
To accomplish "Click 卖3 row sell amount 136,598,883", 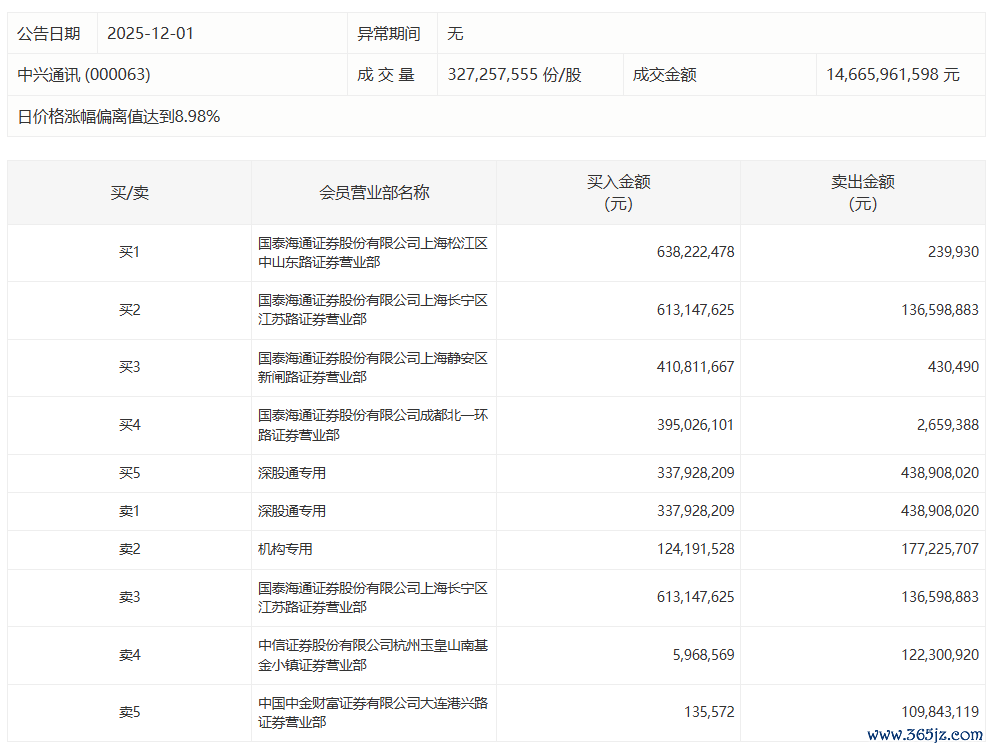I will 940,597.
